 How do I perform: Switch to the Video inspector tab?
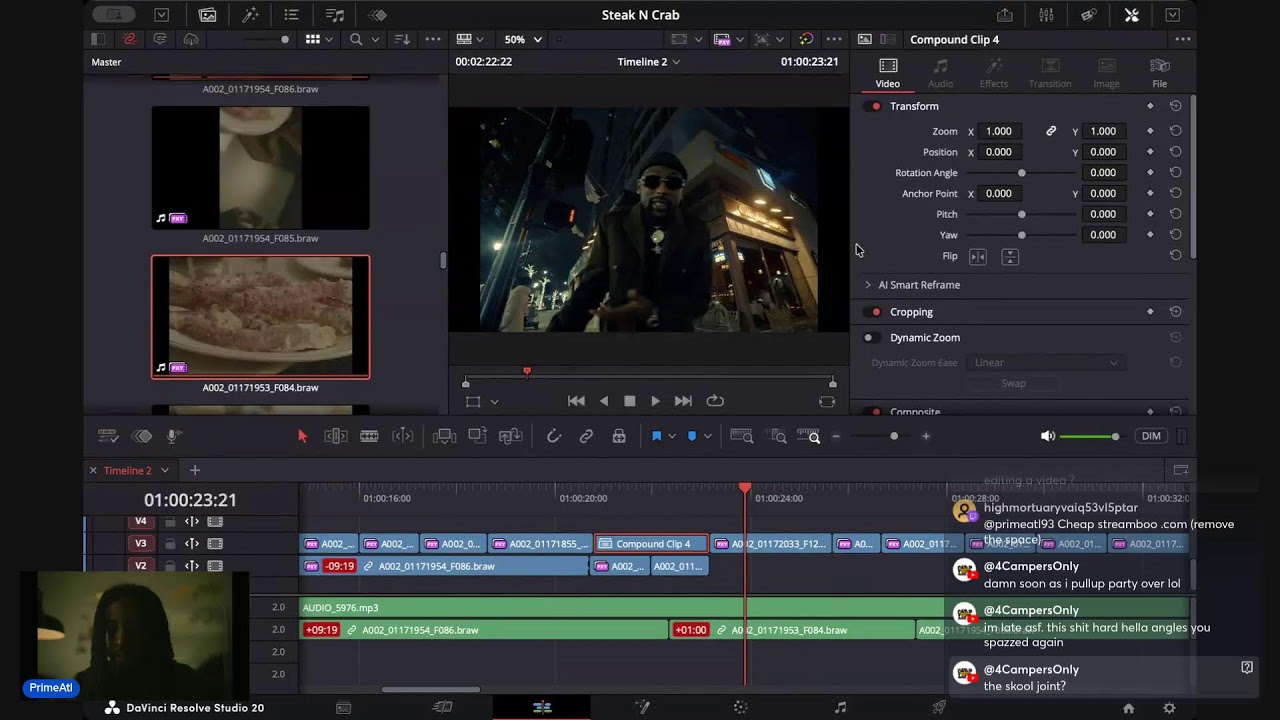tap(888, 73)
